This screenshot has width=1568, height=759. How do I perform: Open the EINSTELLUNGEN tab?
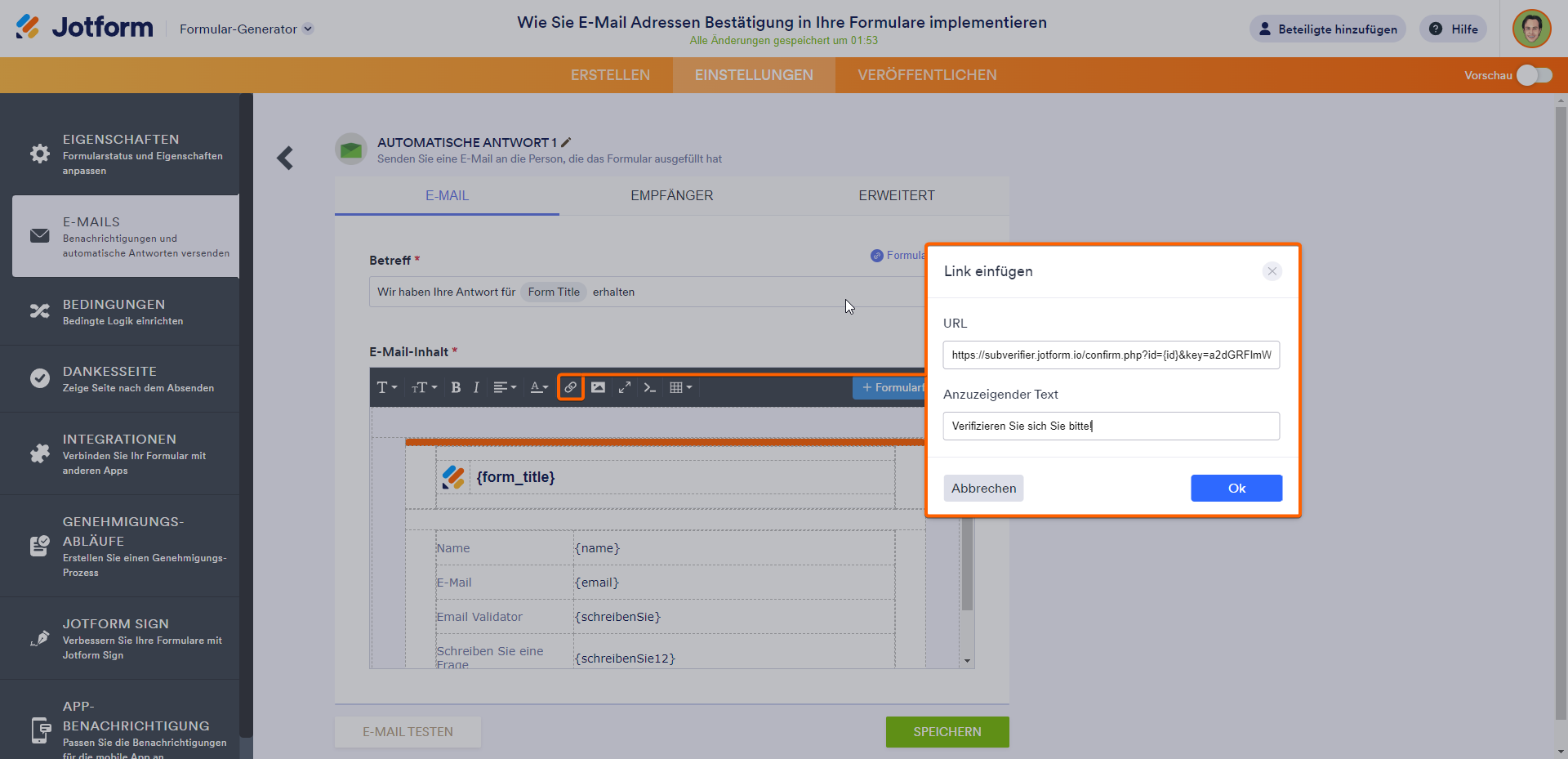pos(754,75)
